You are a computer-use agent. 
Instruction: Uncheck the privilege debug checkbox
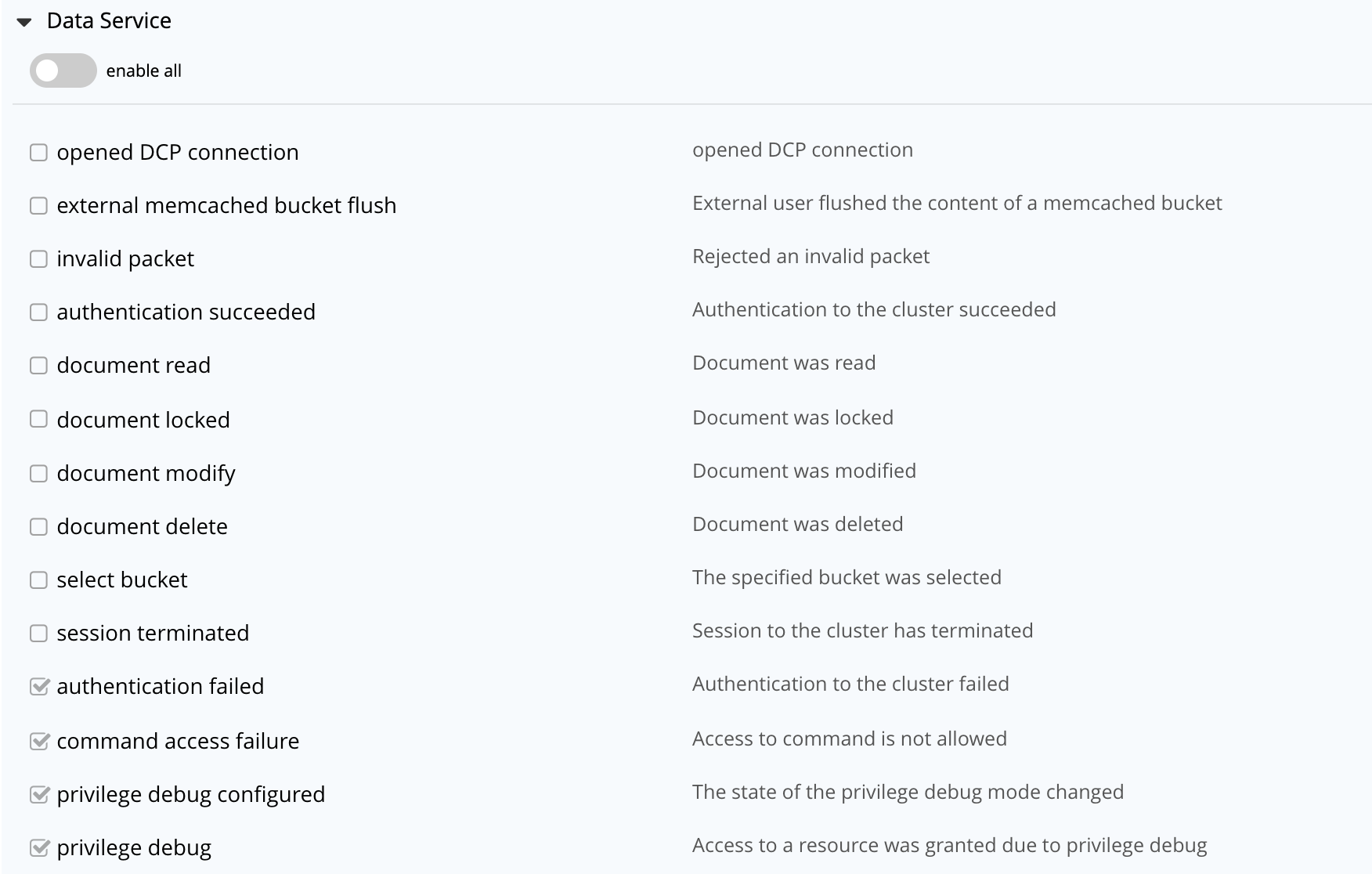(38, 847)
